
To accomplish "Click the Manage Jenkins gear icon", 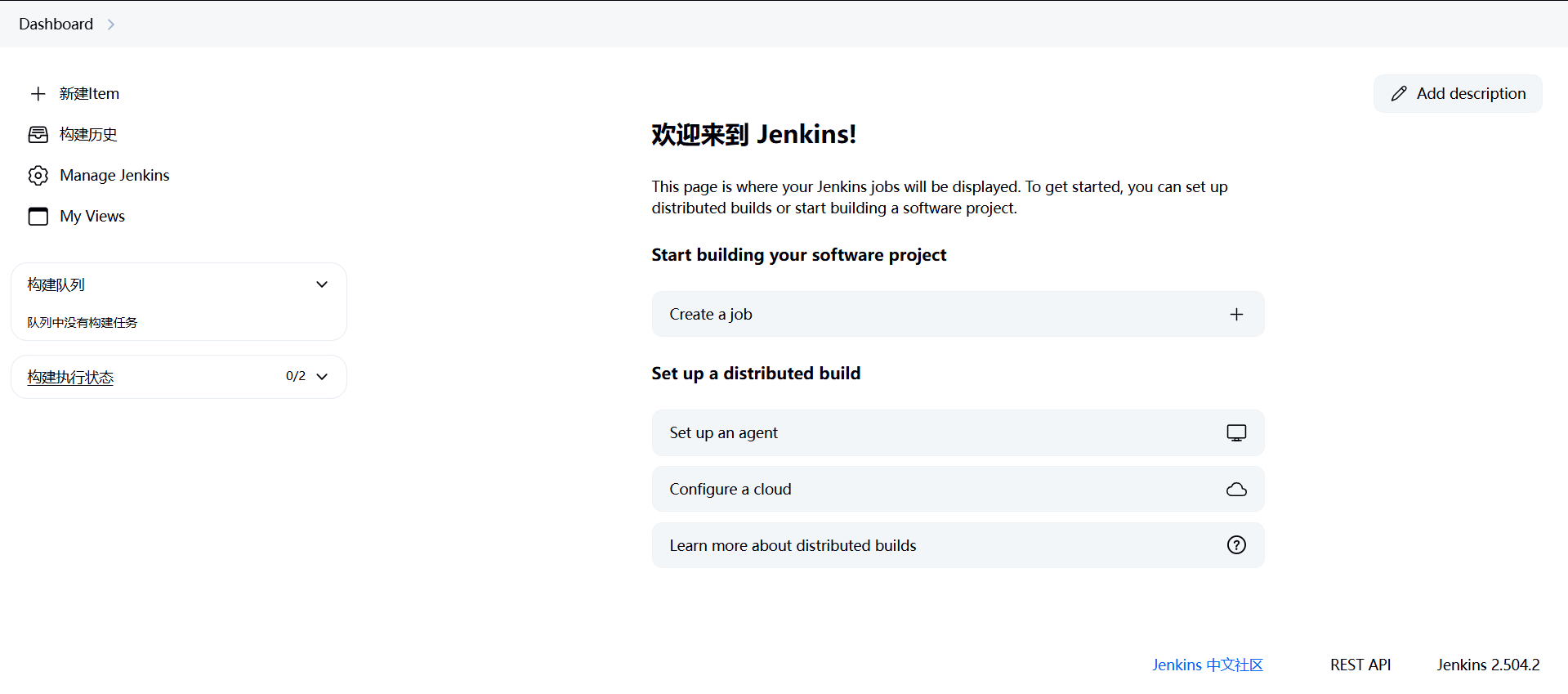I will (x=38, y=176).
